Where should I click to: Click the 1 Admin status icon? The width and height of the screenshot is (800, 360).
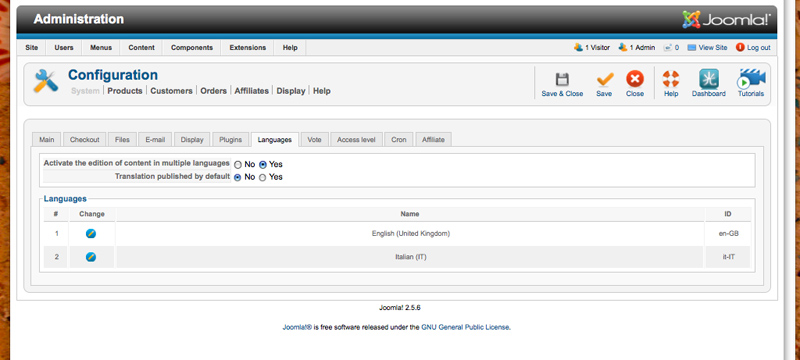pyautogui.click(x=622, y=47)
